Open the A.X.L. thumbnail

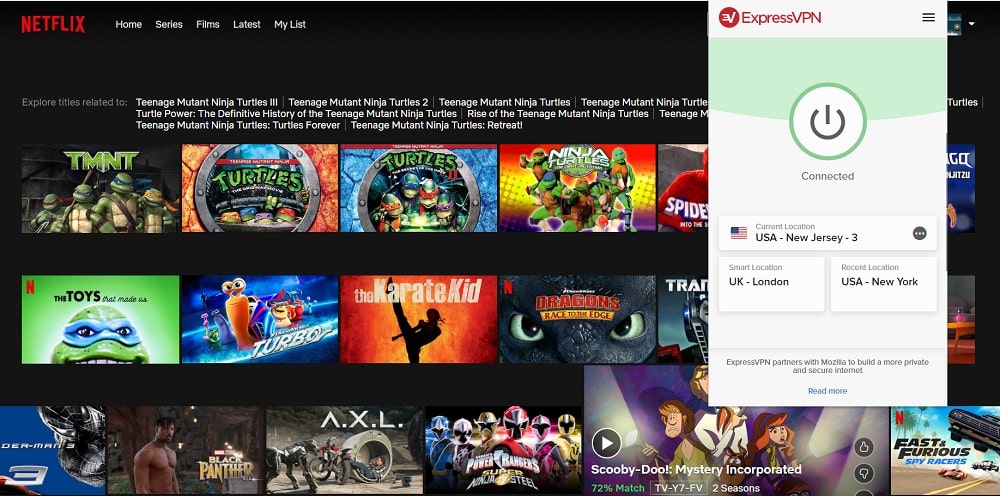[344, 451]
